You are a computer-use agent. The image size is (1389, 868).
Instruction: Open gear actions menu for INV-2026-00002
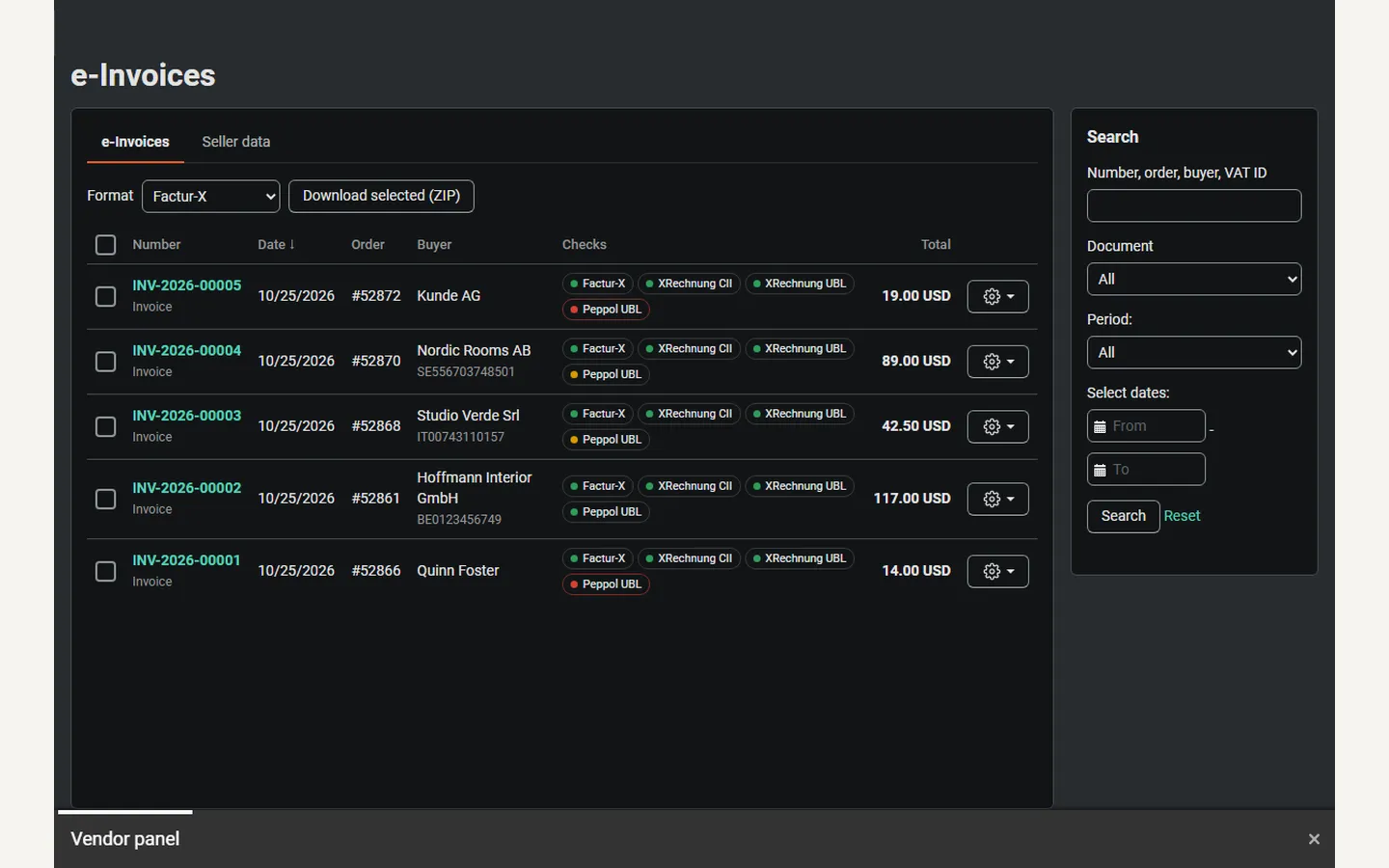[x=997, y=499]
